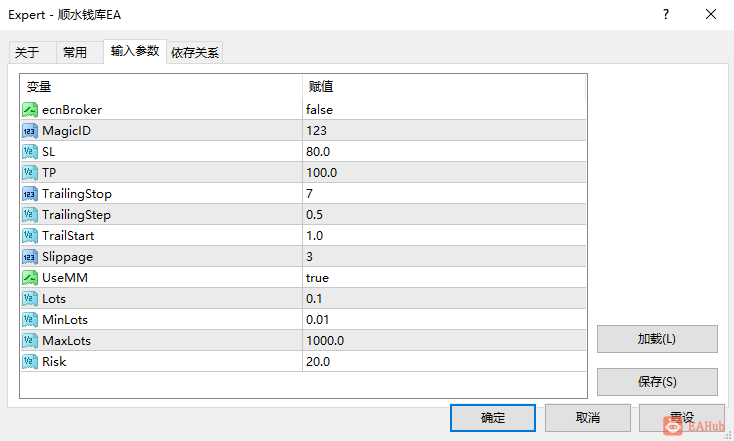Select the Slippage variable name
This screenshot has width=734, height=441.
pos(67,257)
